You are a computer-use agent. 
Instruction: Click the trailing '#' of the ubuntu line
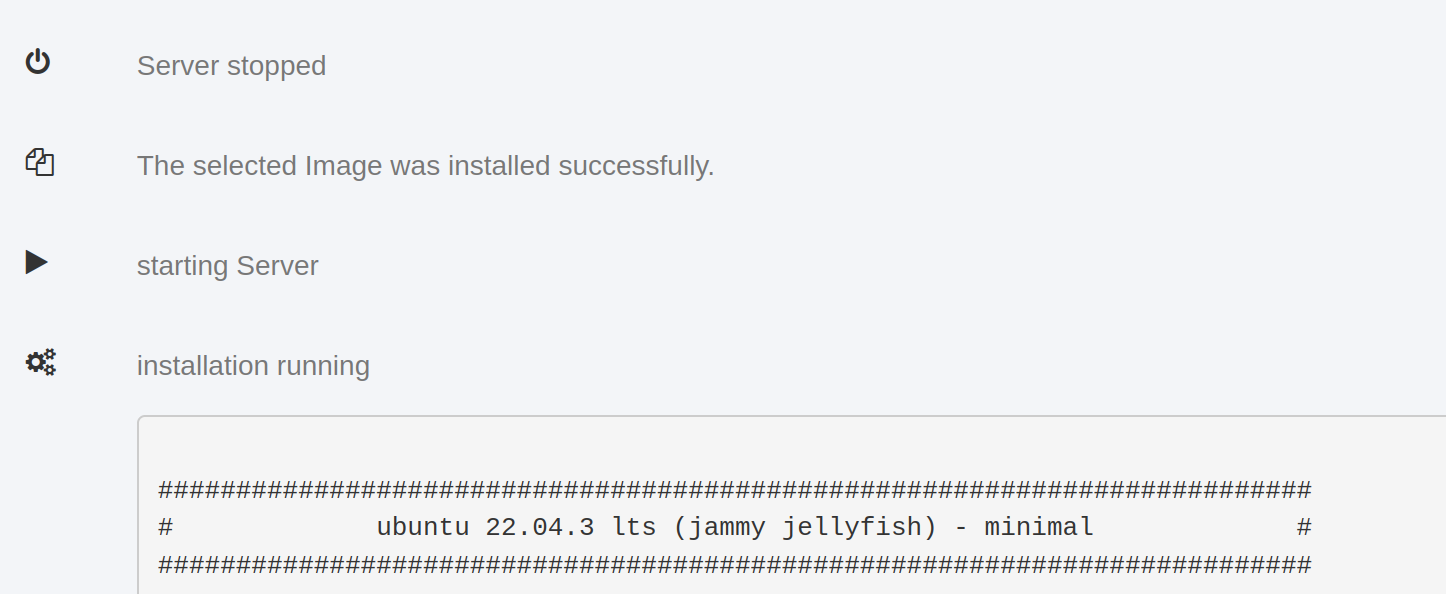point(1304,527)
